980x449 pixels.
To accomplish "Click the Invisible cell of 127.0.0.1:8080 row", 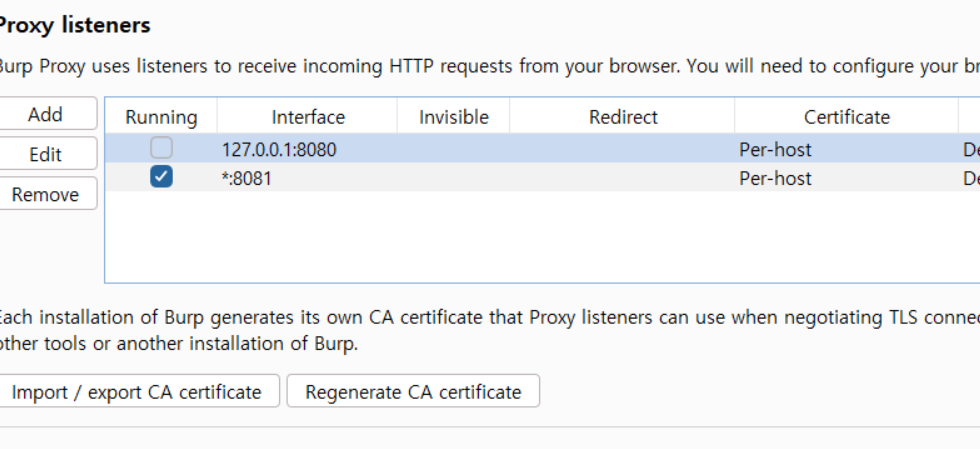I will (x=454, y=149).
